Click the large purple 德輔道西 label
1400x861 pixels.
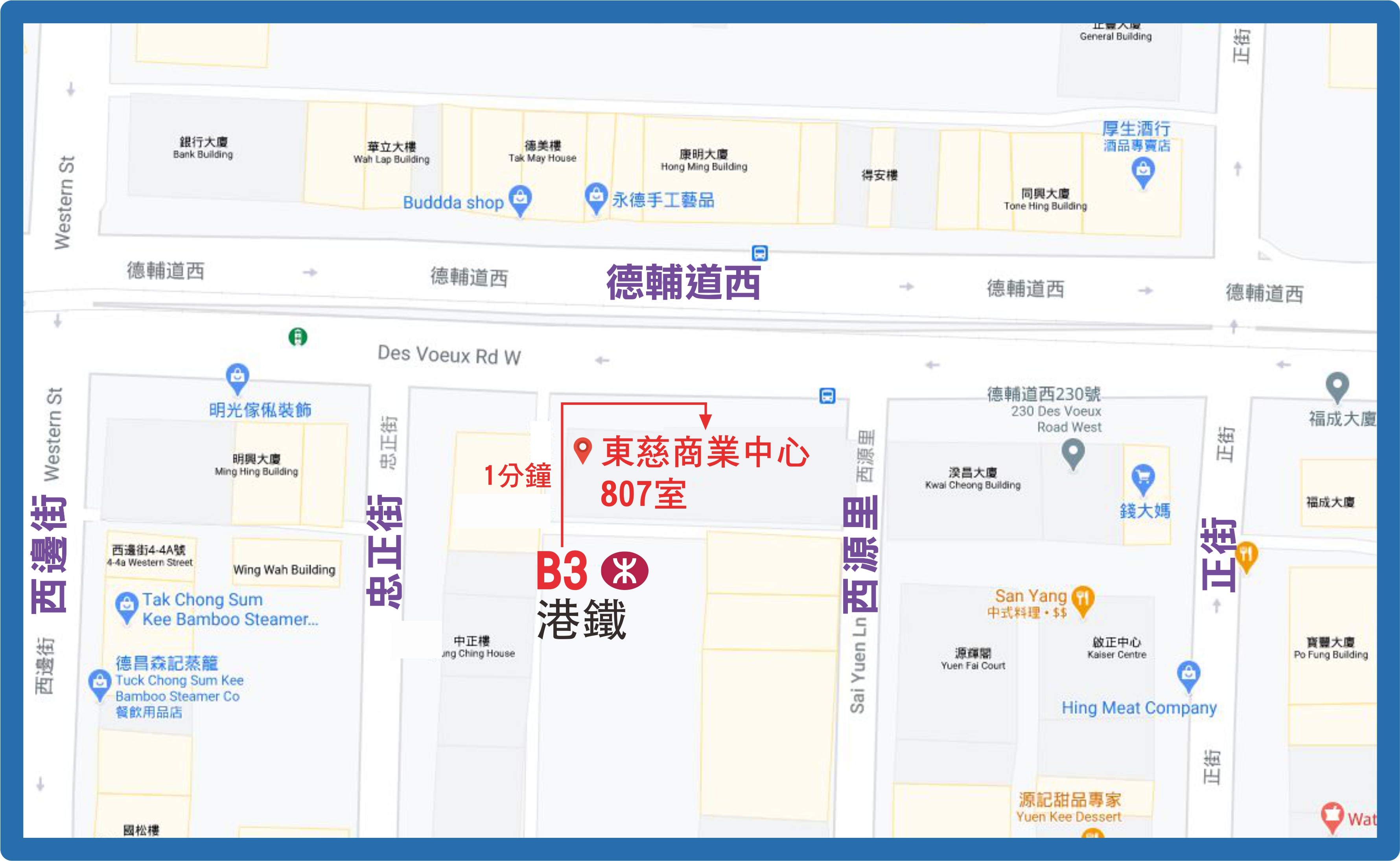684,282
